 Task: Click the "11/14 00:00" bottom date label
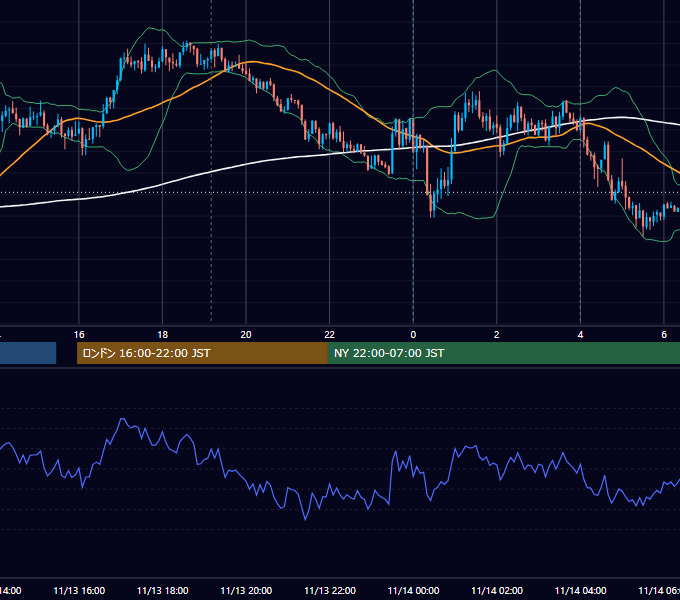click(413, 591)
